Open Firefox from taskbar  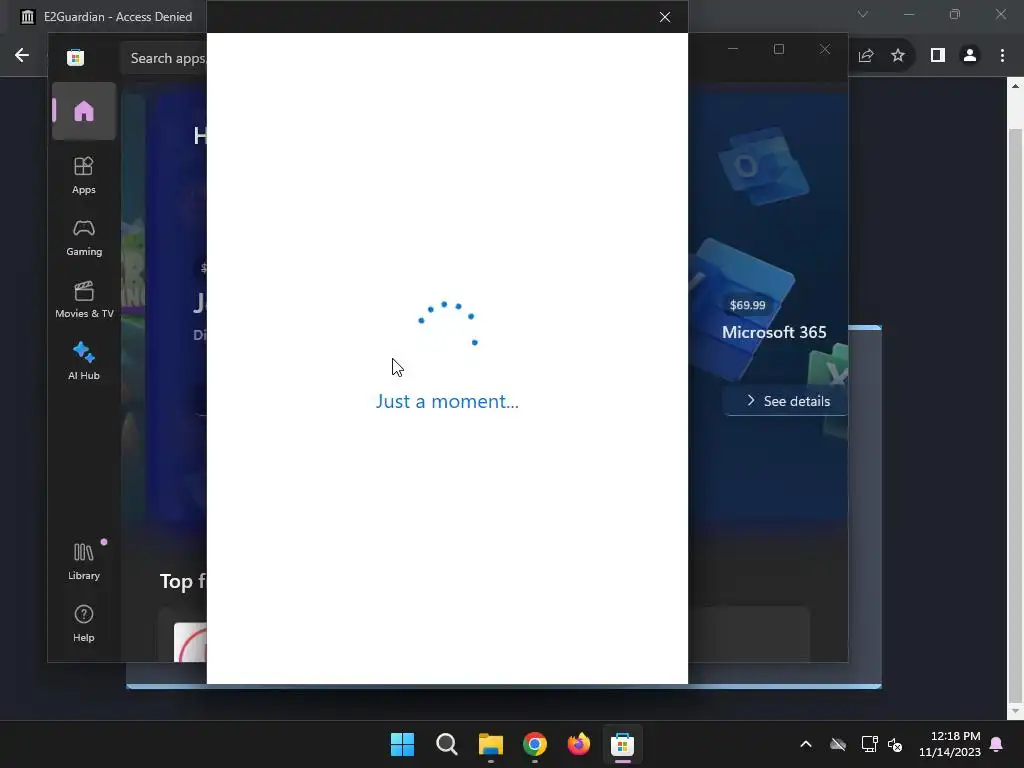pos(579,744)
